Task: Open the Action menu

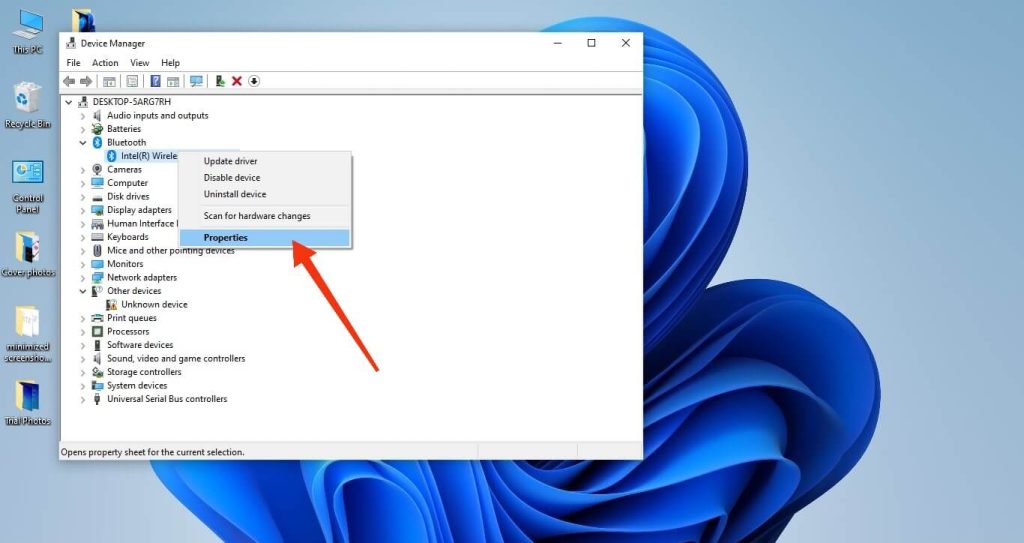Action: click(x=105, y=63)
